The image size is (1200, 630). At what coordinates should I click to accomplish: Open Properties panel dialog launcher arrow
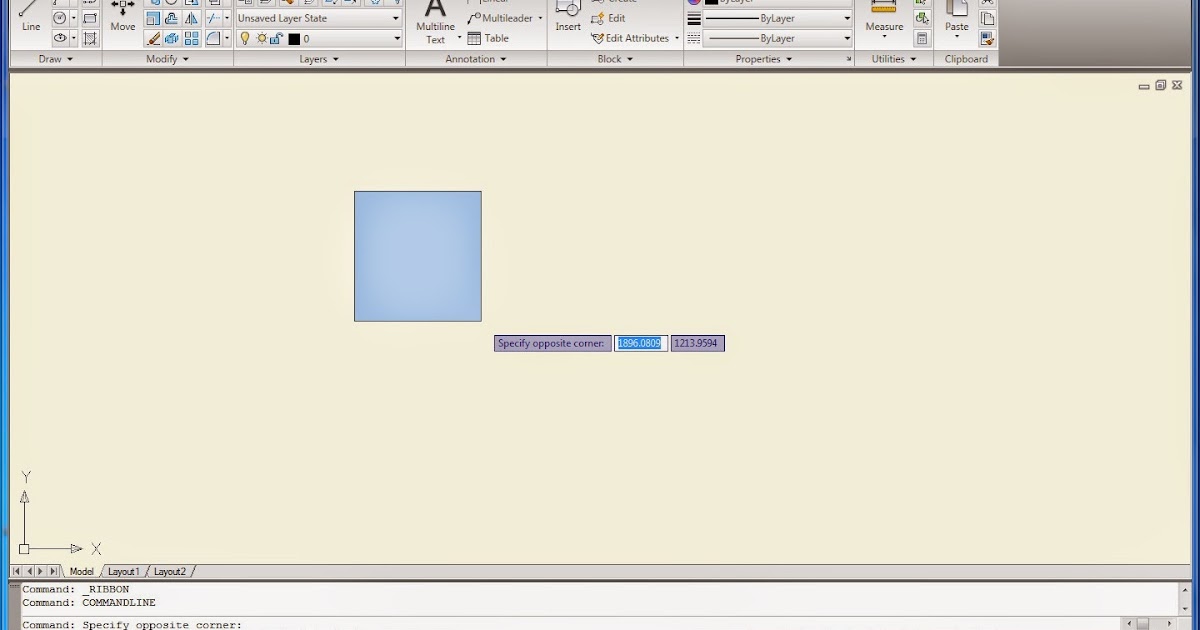coord(848,59)
